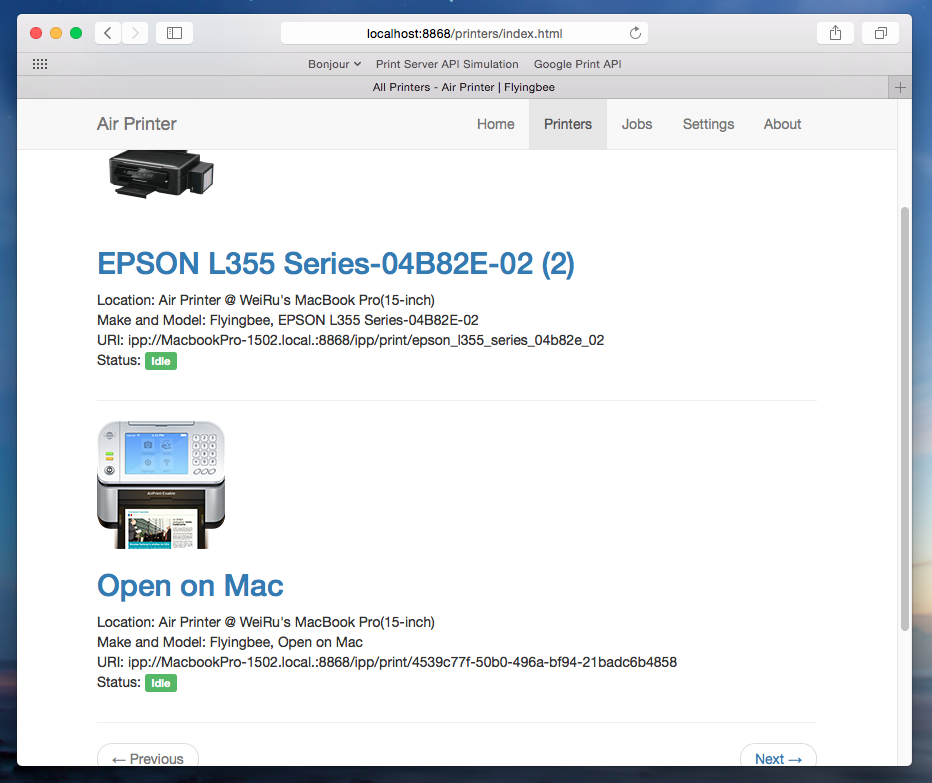Image resolution: width=932 pixels, height=783 pixels.
Task: Go back to the previous page in Safari
Action: 108,33
